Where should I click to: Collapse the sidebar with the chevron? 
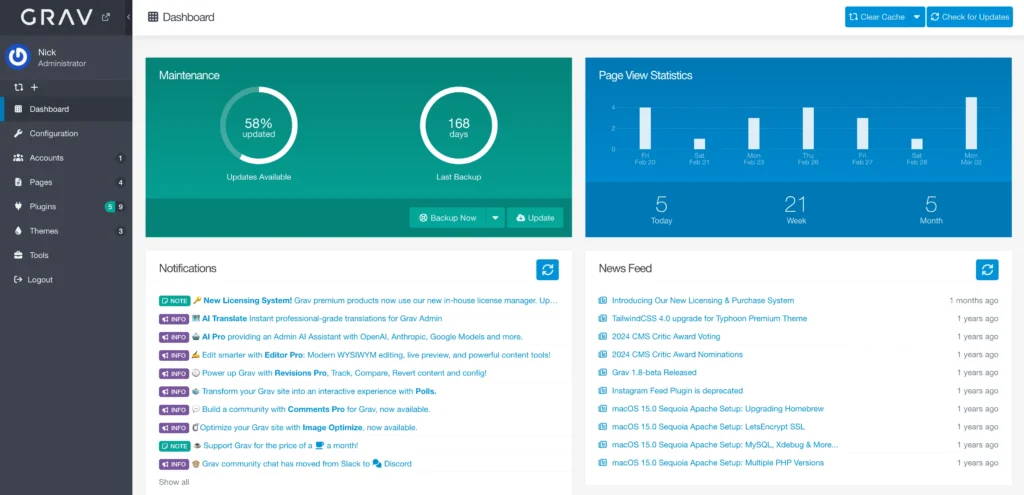tap(128, 18)
